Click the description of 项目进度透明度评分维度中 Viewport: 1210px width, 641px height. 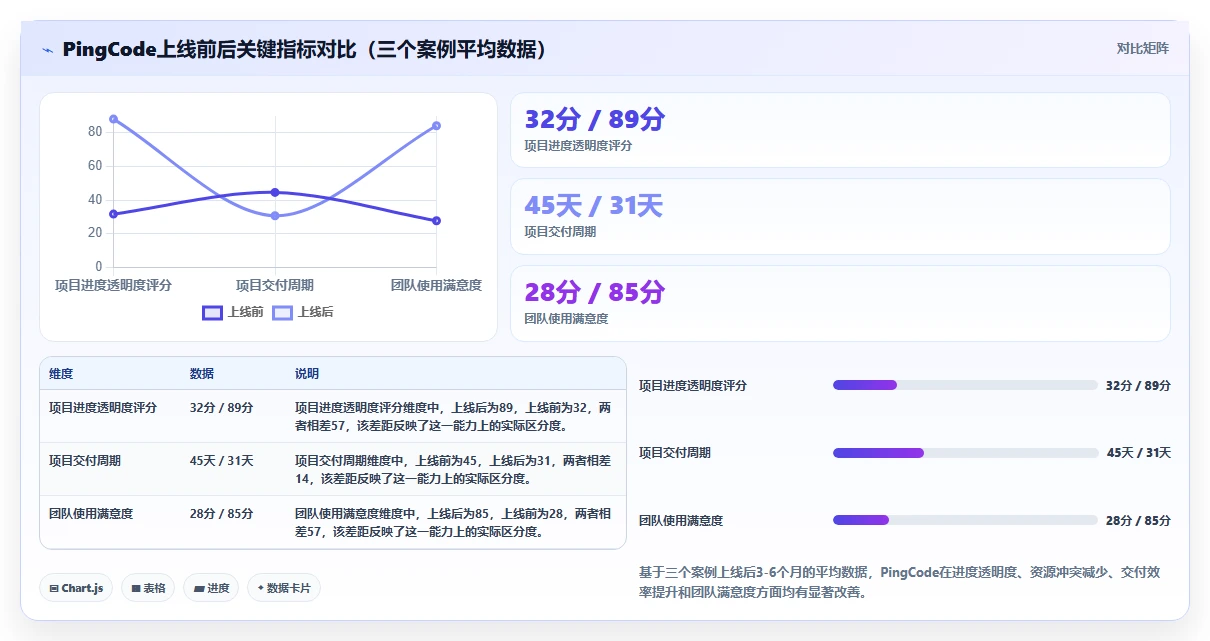pyautogui.click(x=453, y=417)
